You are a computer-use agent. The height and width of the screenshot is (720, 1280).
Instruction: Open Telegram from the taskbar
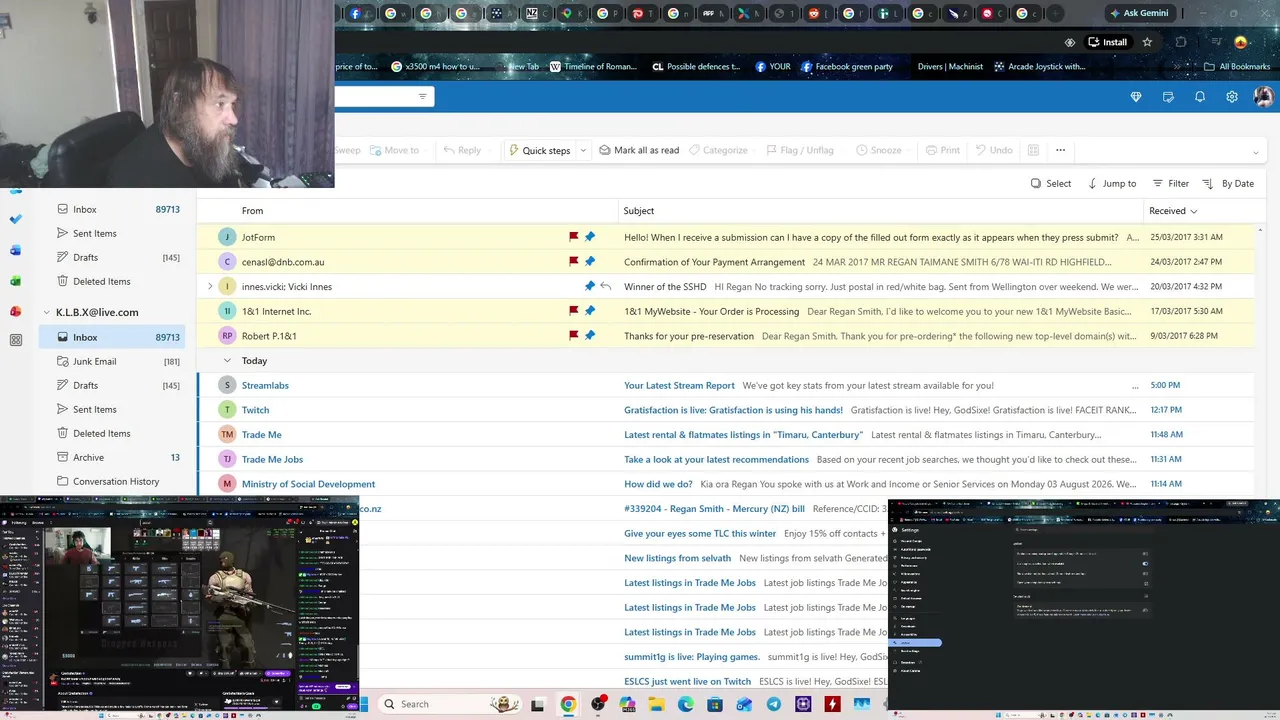774,704
